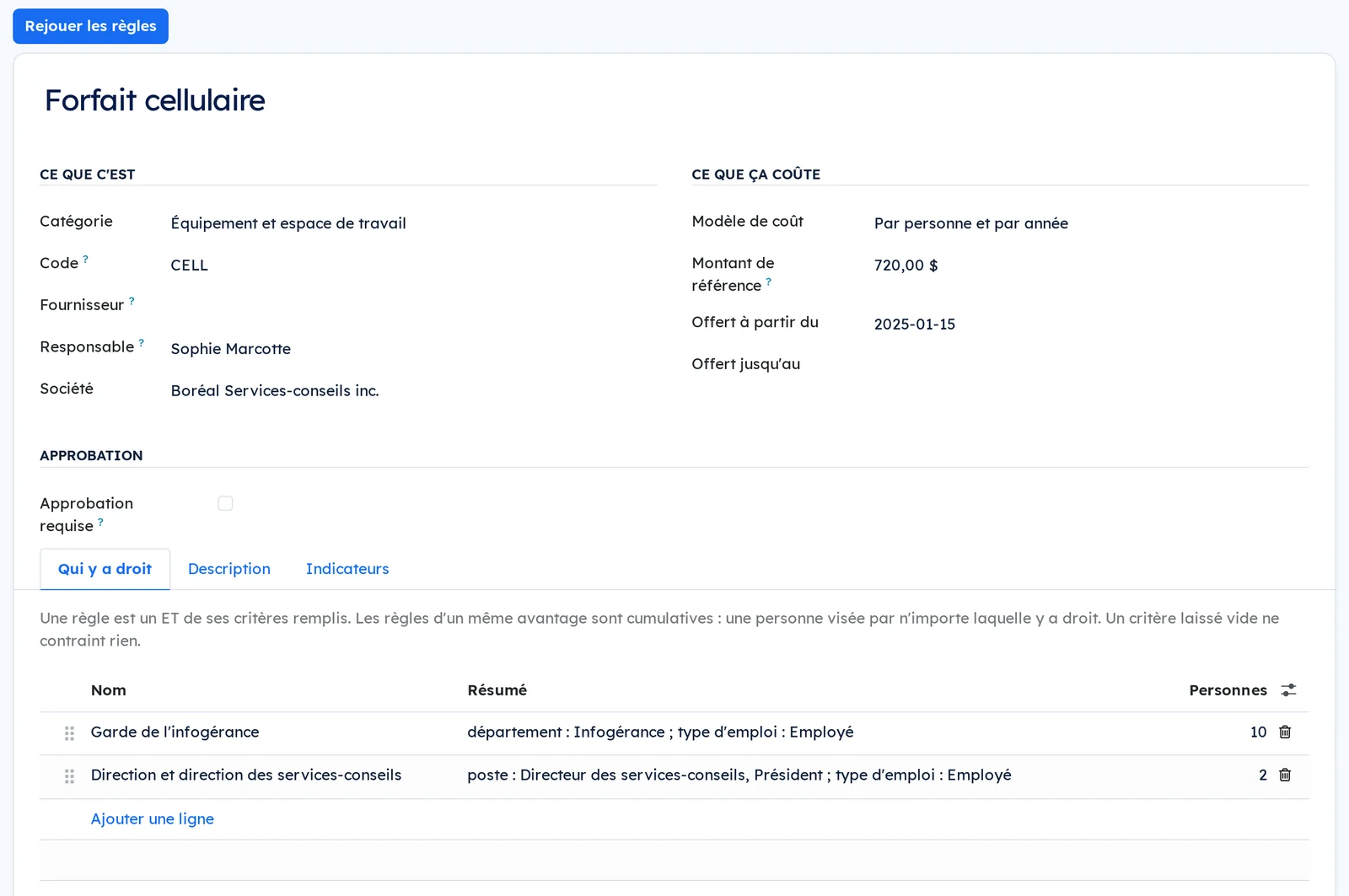The height and width of the screenshot is (896, 1349).
Task: Grab the drag handle for Garde de l'infogérance
Action: 69,733
